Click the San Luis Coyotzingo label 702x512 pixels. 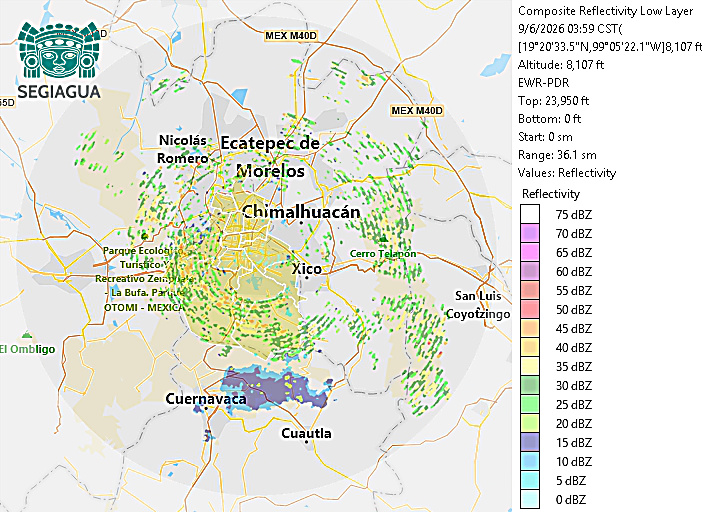[478, 305]
